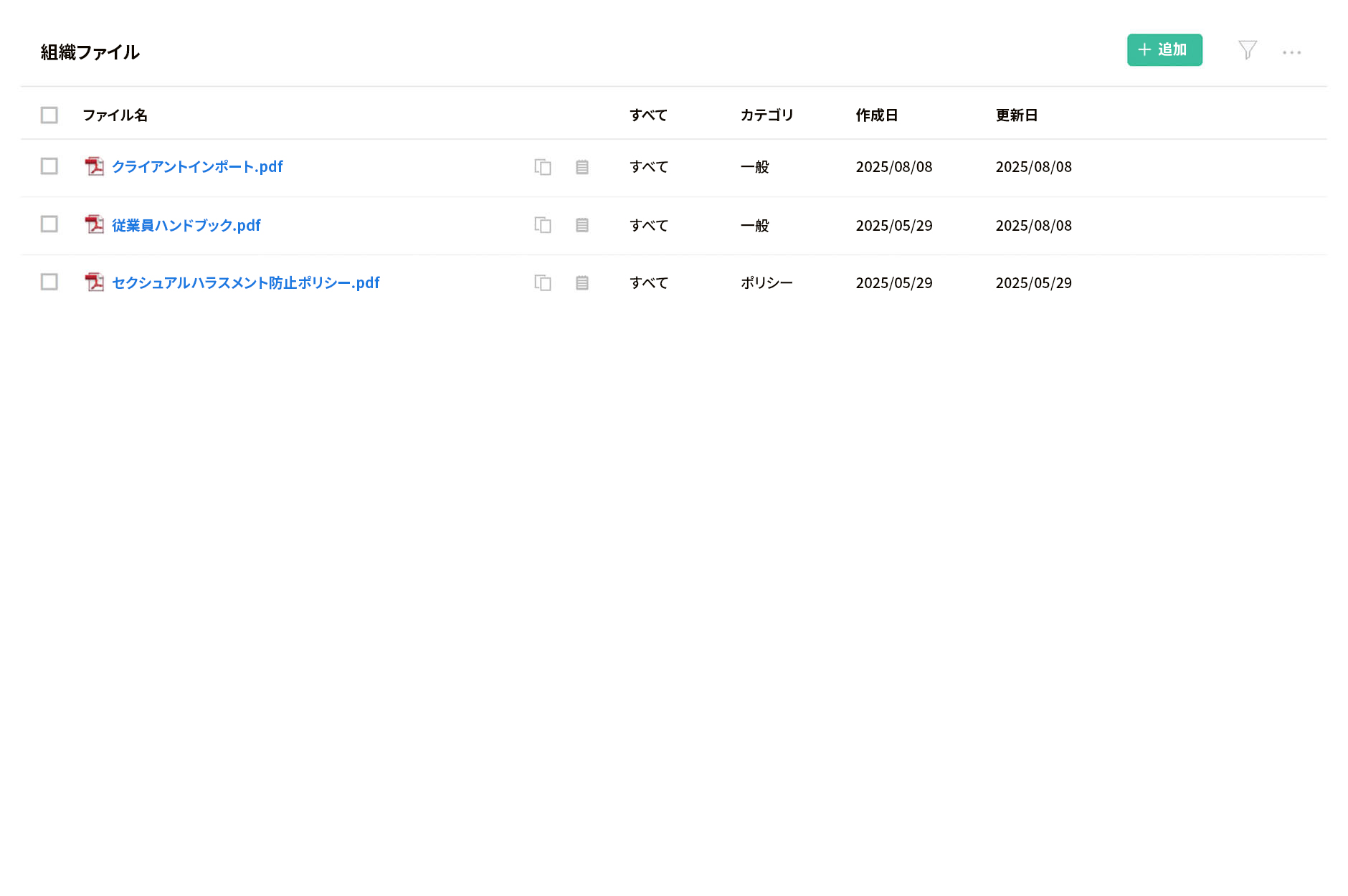1348x896 pixels.
Task: Open the 従業員ハンドブック.pdf link
Action: [186, 225]
